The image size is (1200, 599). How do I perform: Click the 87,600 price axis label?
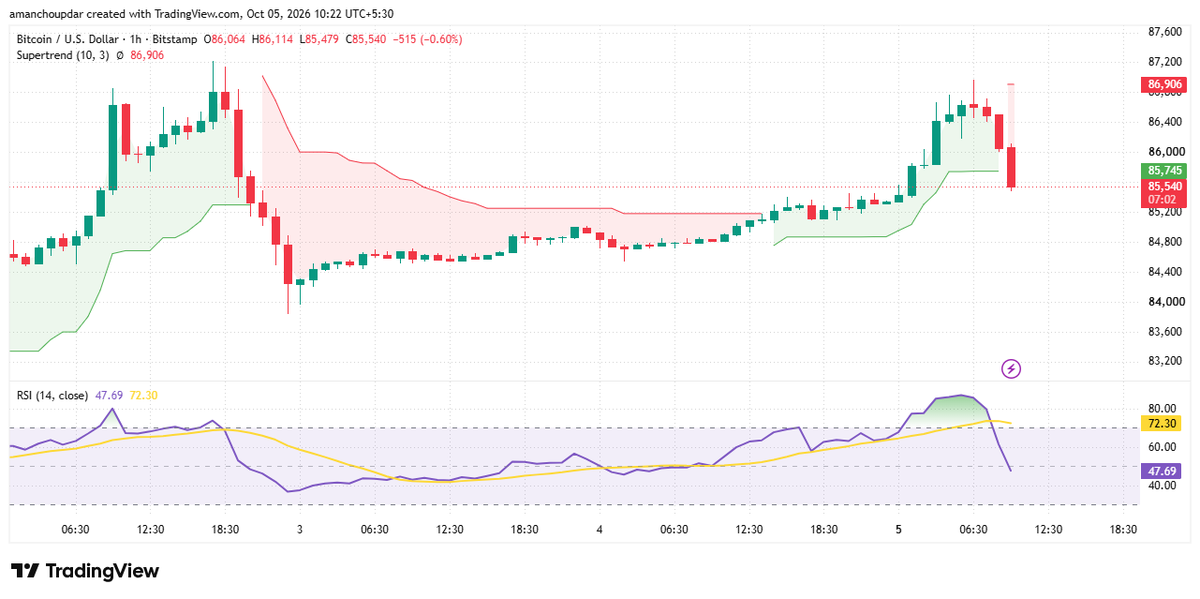[x=1165, y=32]
